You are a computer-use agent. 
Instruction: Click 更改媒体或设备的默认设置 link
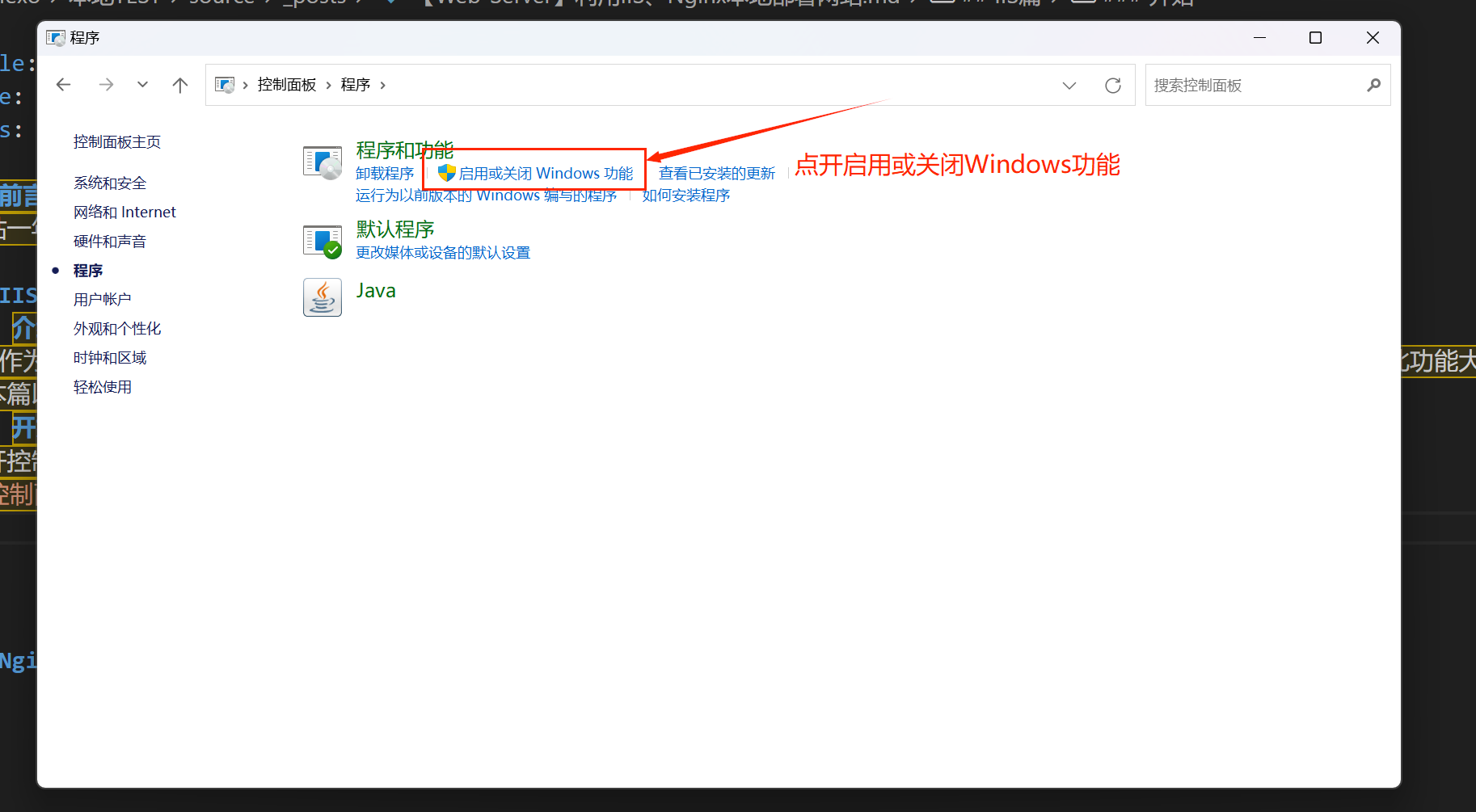coord(443,253)
